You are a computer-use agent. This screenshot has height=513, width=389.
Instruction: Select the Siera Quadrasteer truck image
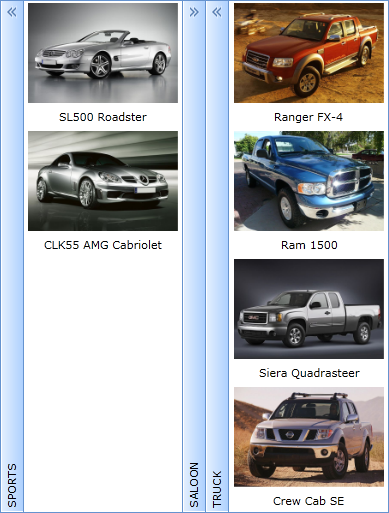[x=309, y=309]
